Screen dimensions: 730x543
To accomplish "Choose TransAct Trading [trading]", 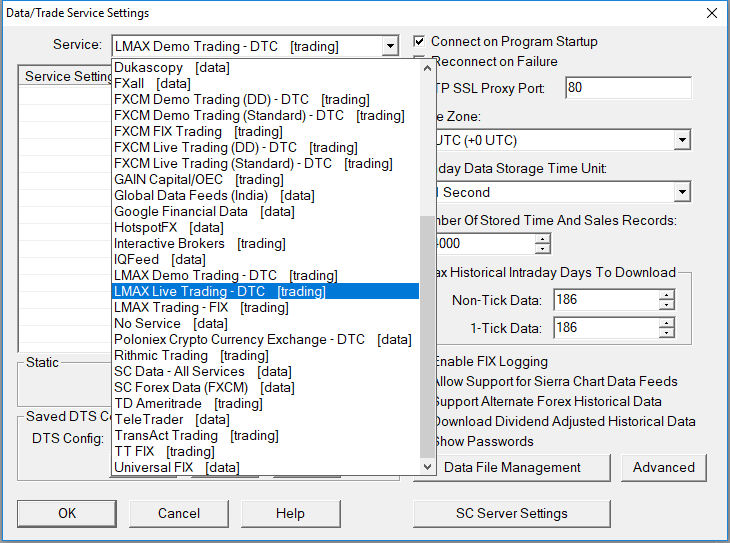I will pyautogui.click(x=265, y=435).
